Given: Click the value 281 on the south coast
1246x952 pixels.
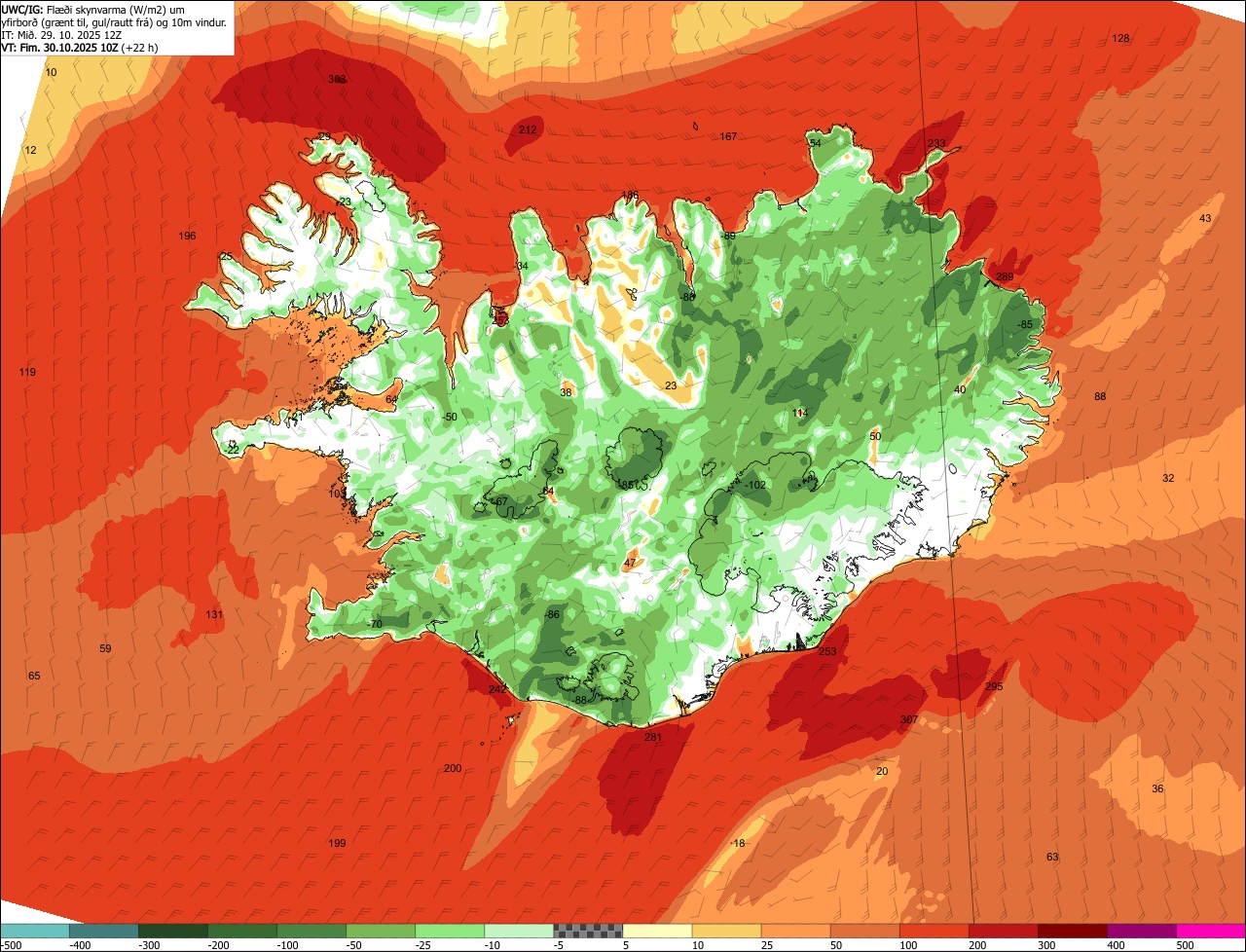Looking at the screenshot, I should pos(653,738).
